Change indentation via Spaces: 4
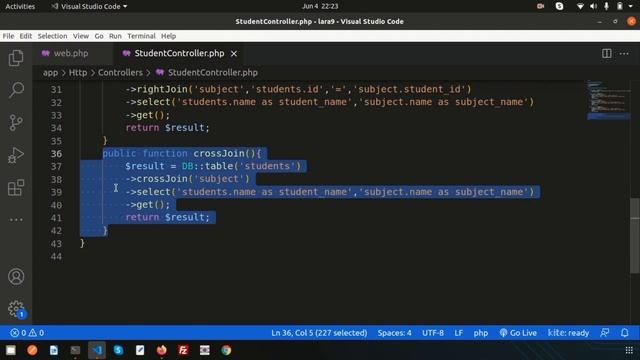 394,333
